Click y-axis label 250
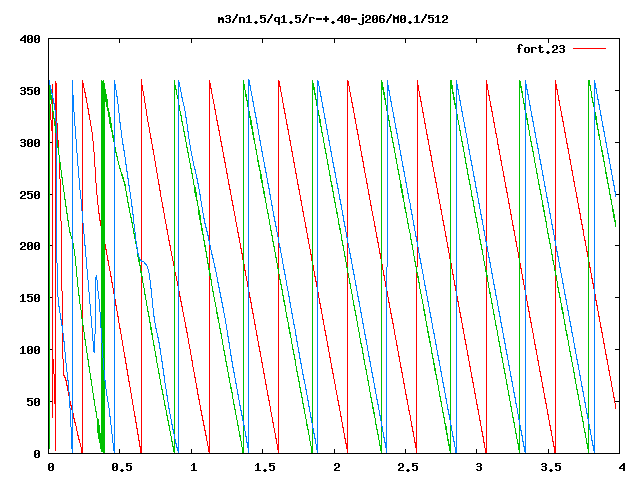Image resolution: width=640 pixels, height=480 pixels. click(x=30, y=195)
